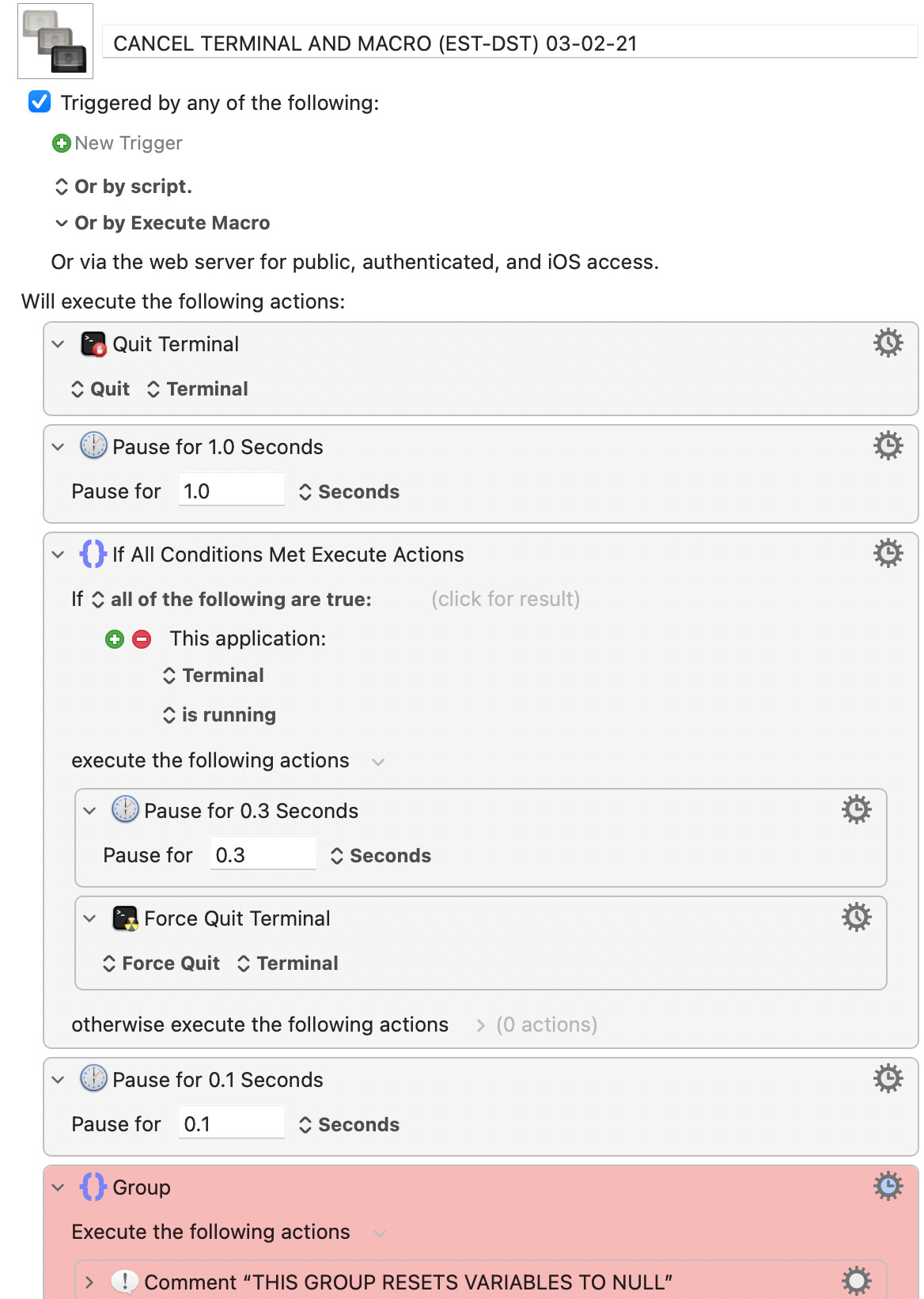The height and width of the screenshot is (1299, 924).
Task: Open the gear menu for Pause 1.0 Seconds action
Action: click(888, 446)
